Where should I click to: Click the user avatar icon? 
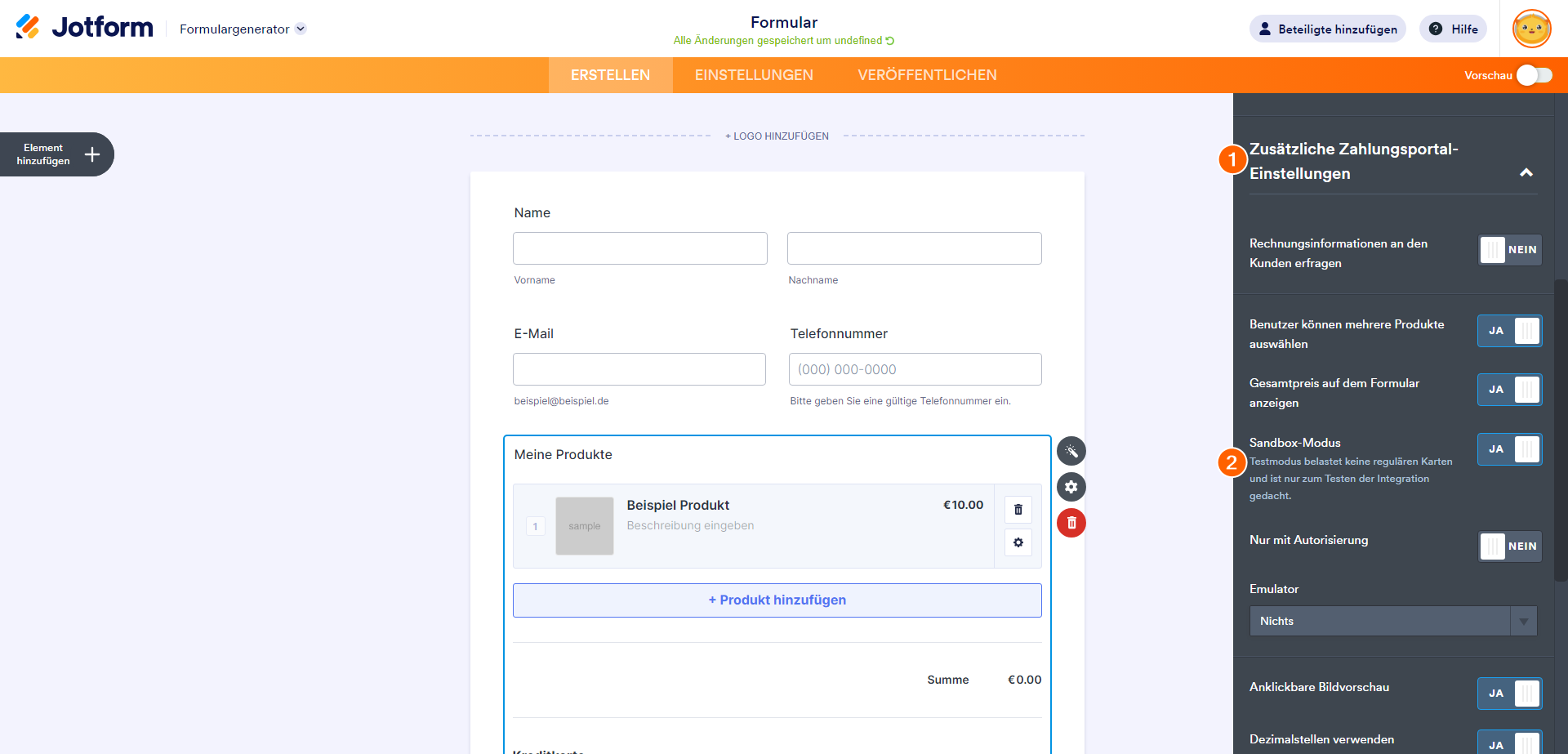coord(1531,29)
